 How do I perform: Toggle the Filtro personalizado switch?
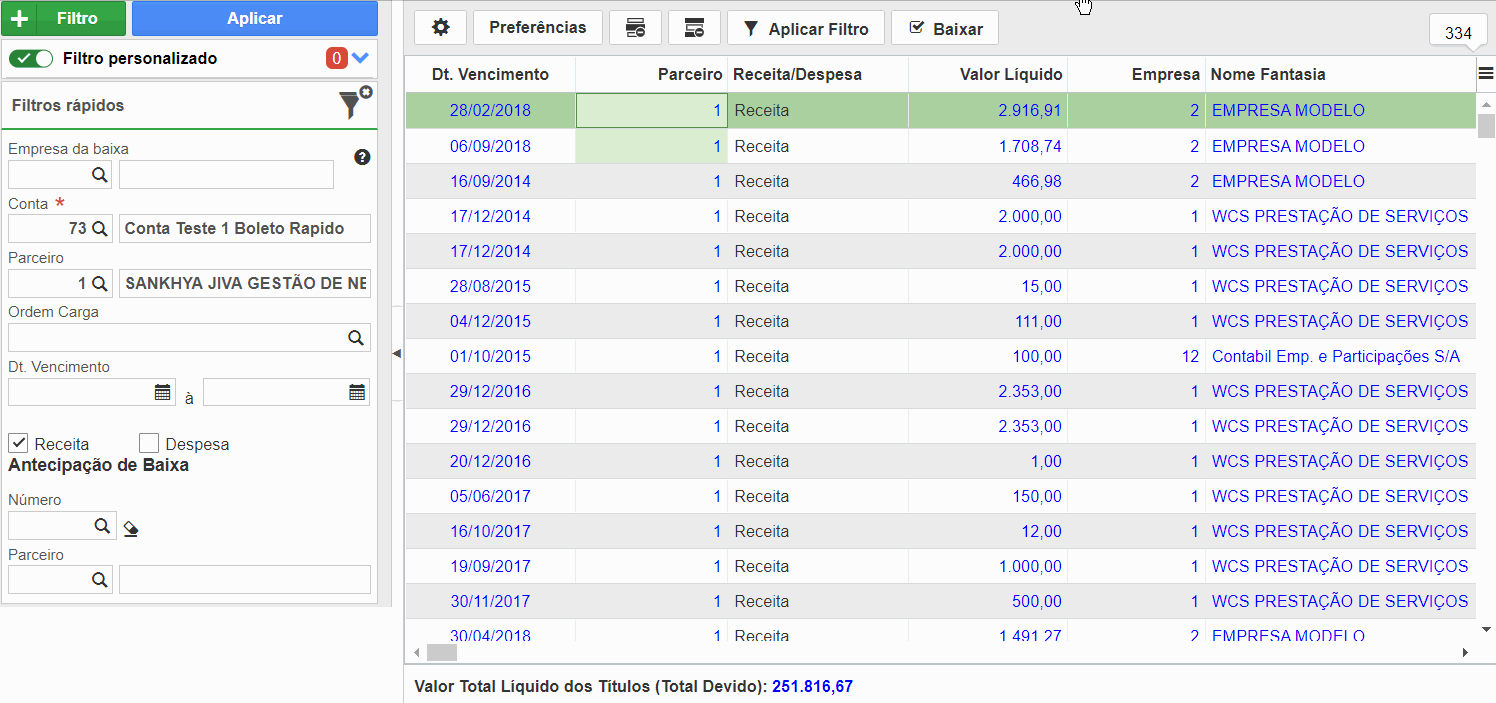coord(31,58)
